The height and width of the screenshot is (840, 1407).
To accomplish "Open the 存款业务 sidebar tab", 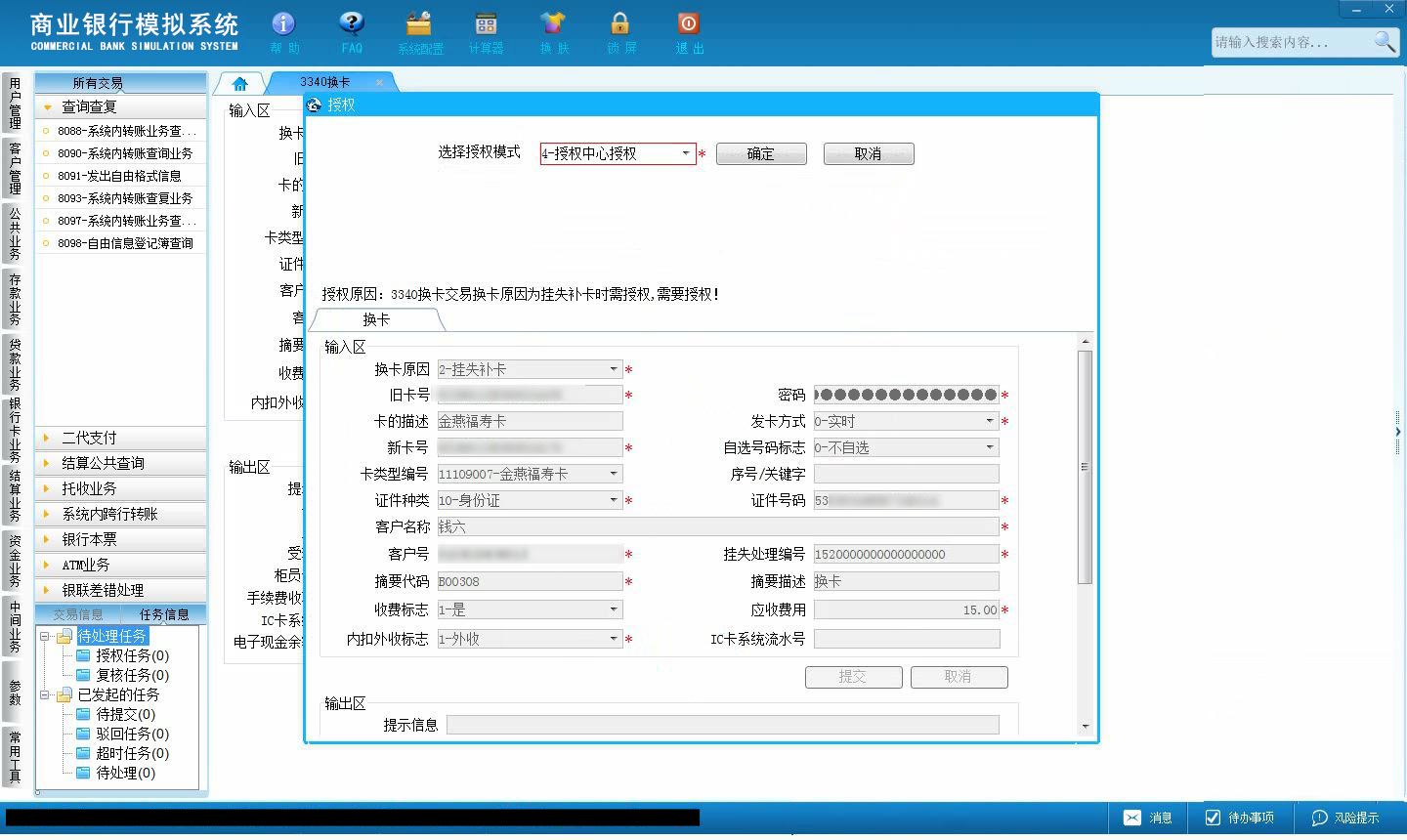I will coord(14,298).
